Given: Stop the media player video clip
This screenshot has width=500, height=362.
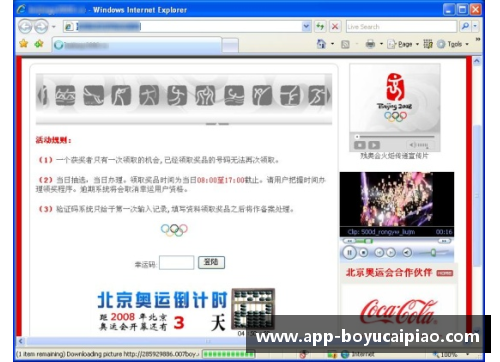Looking at the screenshot, I should click(364, 253).
